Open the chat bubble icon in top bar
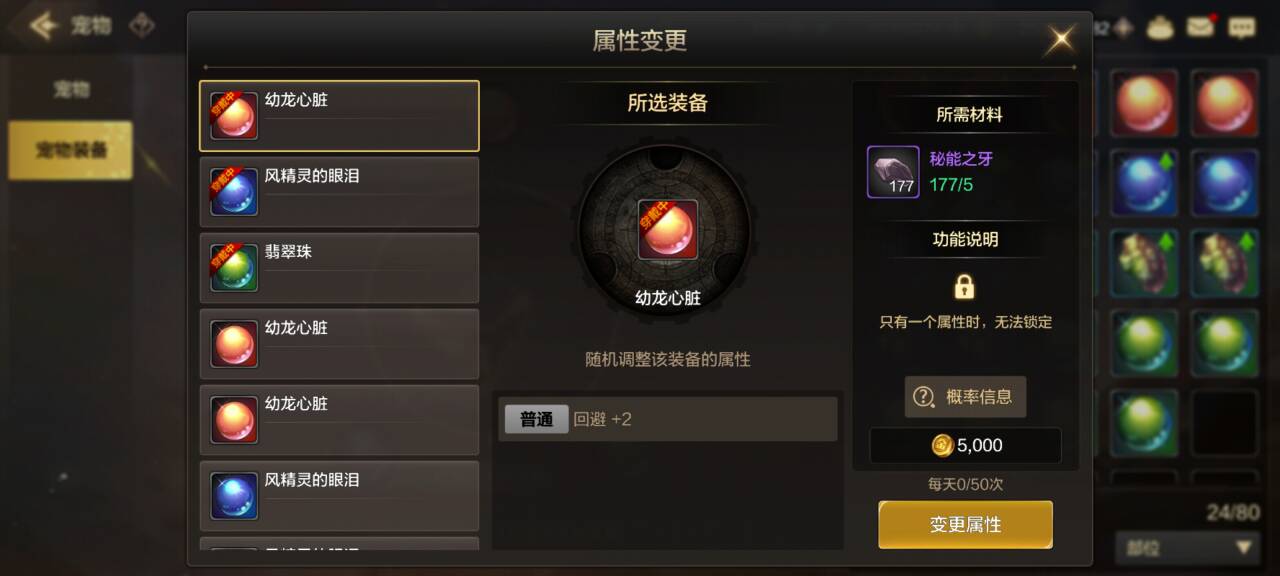Screen dimensions: 1280x576 pos(1241,27)
